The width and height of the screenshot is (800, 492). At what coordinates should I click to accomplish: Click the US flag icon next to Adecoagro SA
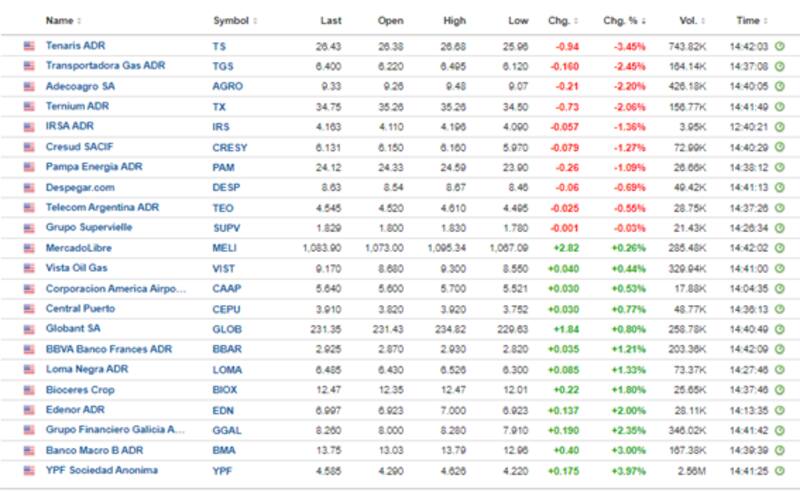pos(29,86)
